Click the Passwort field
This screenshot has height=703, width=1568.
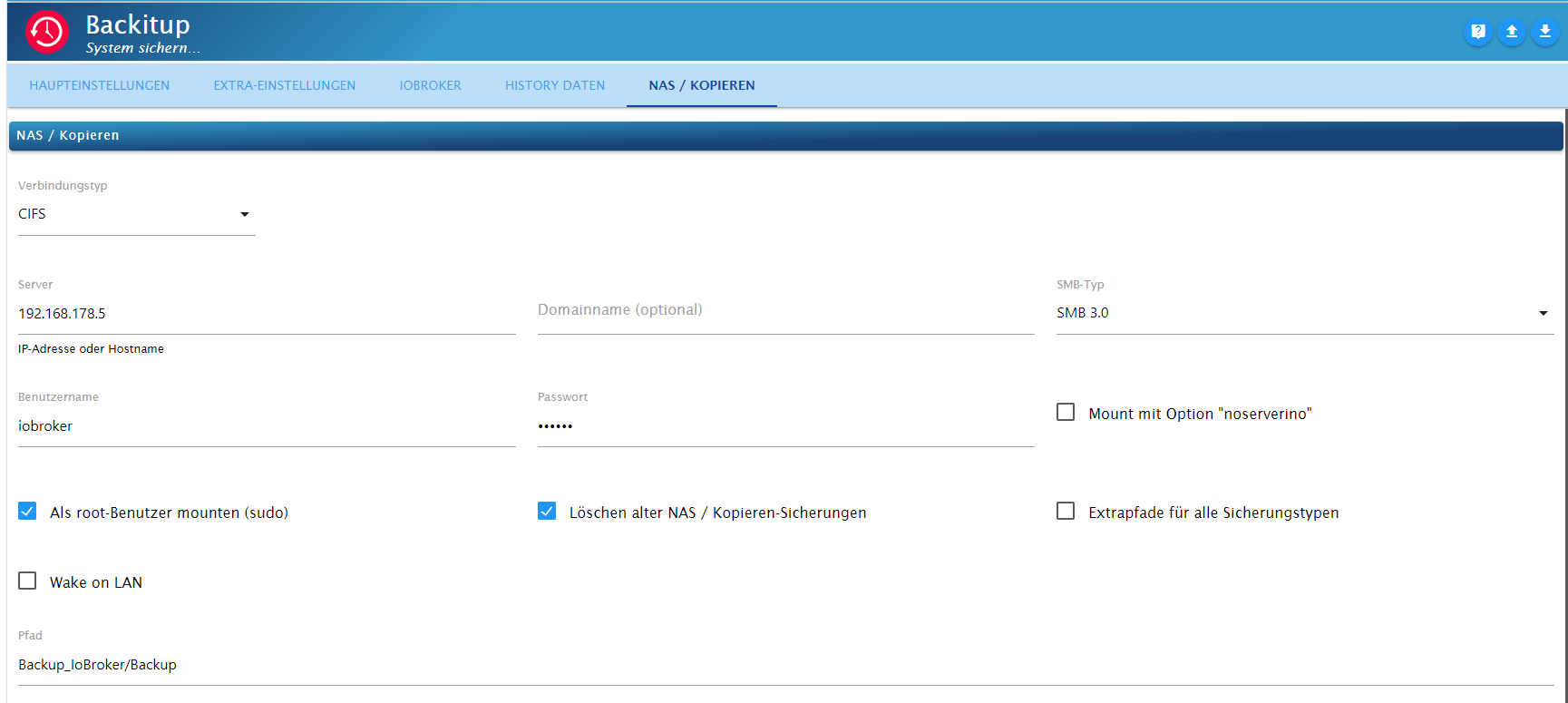786,426
